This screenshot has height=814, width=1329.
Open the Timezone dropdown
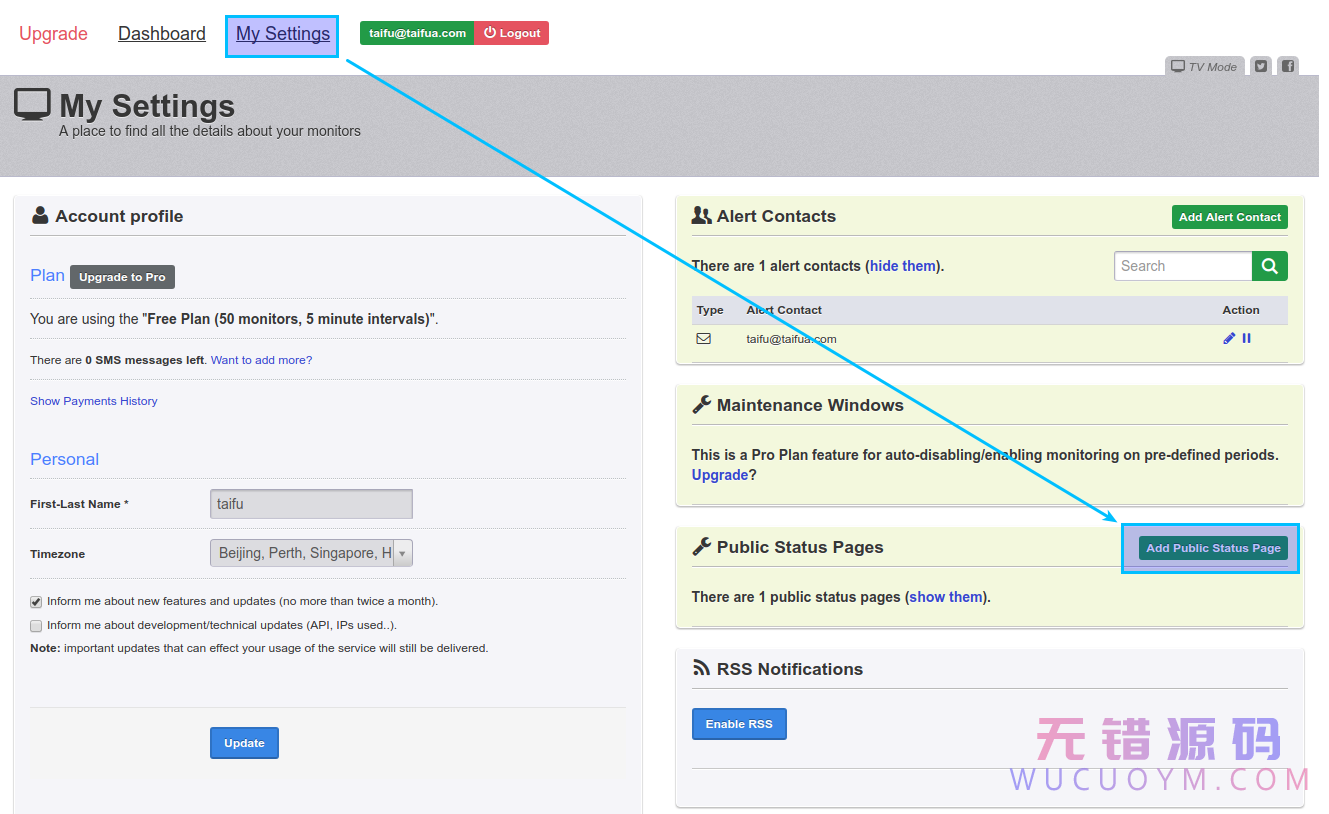click(311, 553)
